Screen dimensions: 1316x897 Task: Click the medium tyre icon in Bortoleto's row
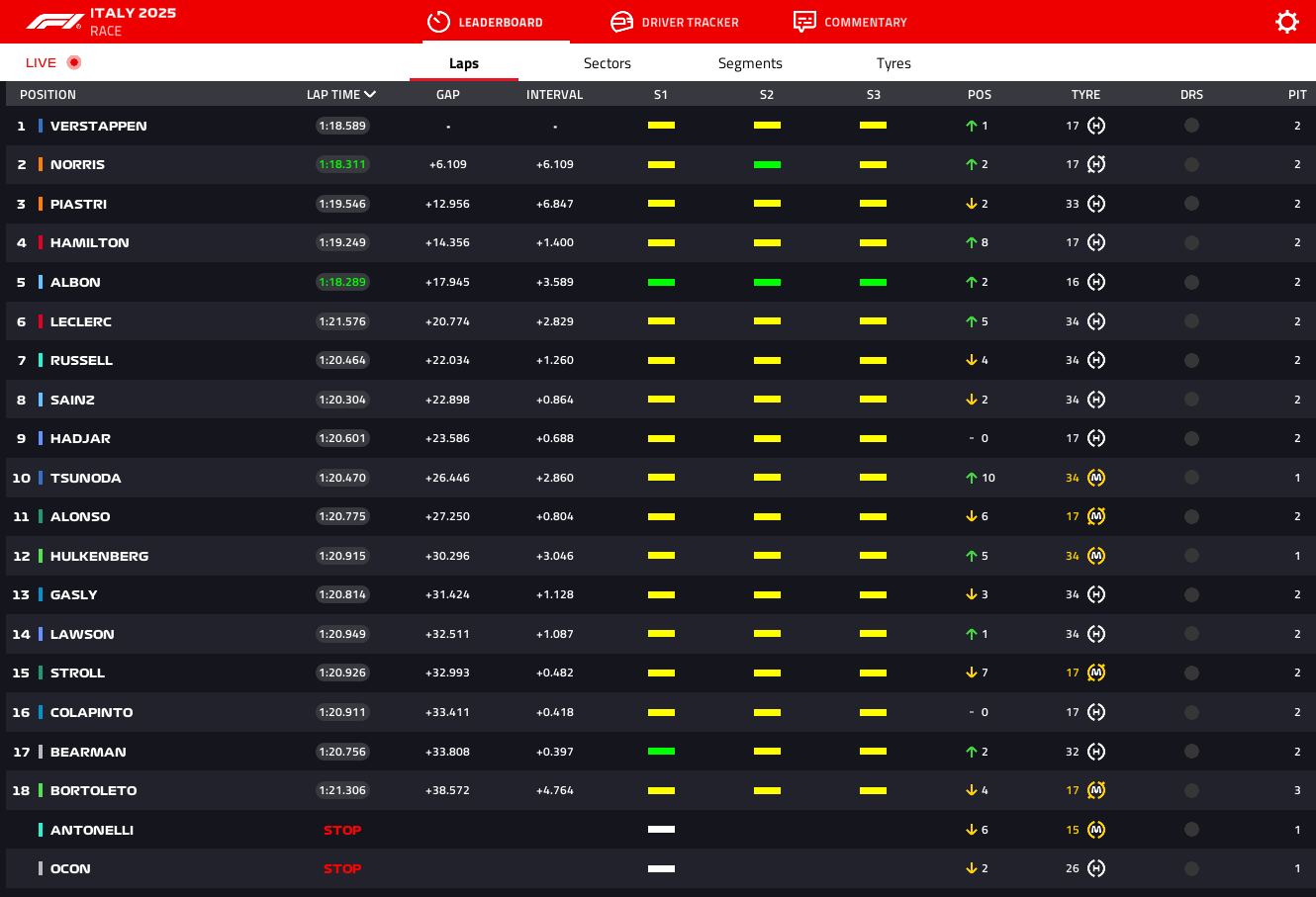click(x=1096, y=790)
